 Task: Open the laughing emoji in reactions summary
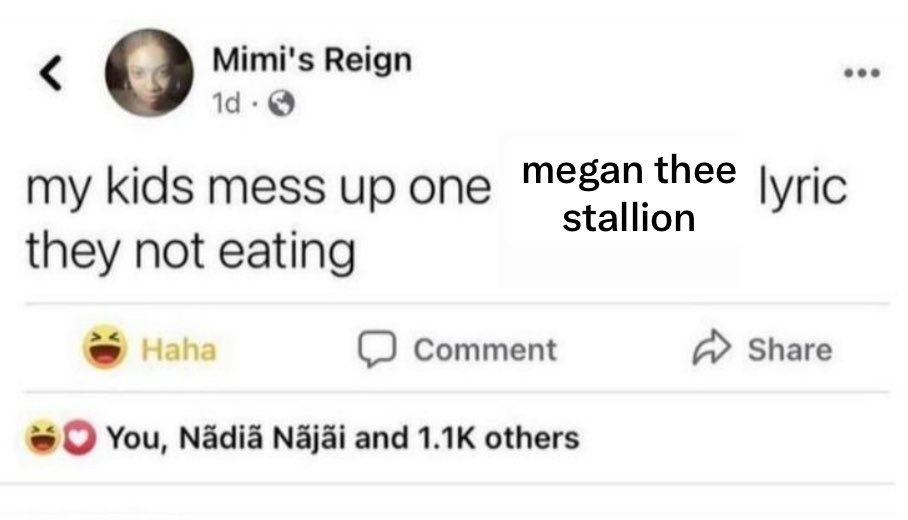pyautogui.click(x=42, y=437)
